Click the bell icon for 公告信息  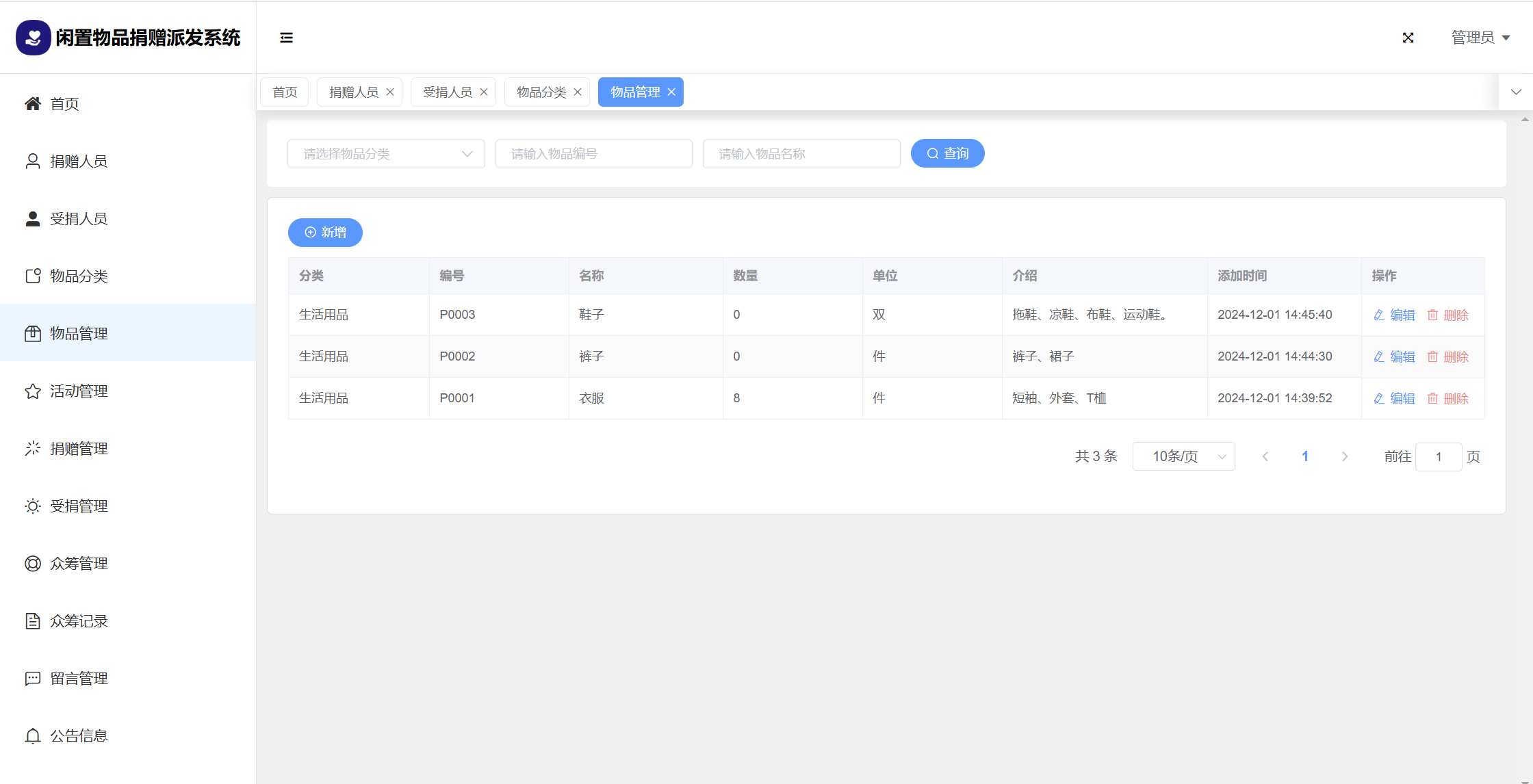click(x=33, y=736)
